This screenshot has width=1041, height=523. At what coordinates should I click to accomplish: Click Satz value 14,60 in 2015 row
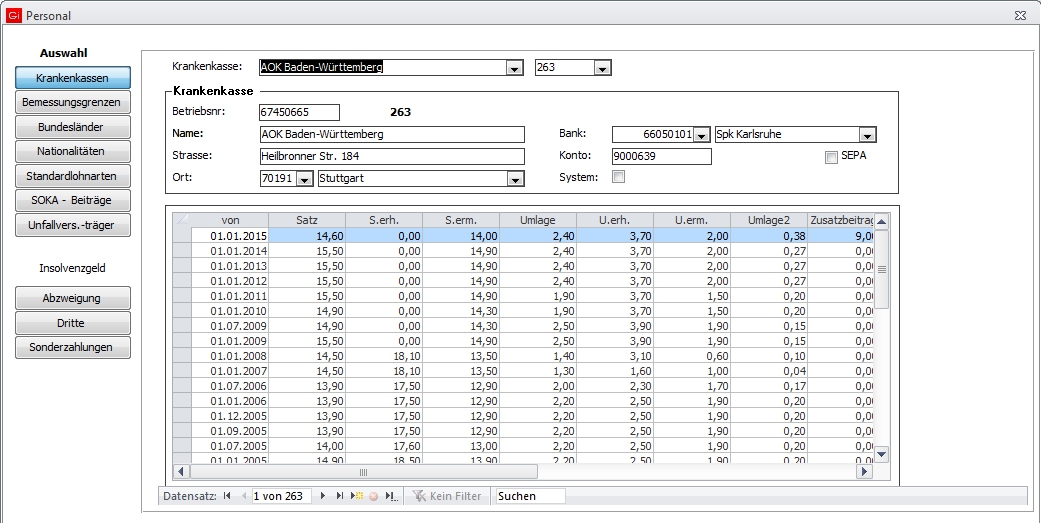pyautogui.click(x=307, y=236)
